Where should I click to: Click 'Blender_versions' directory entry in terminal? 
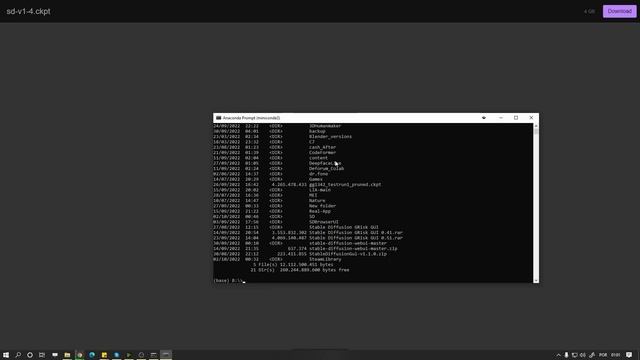coord(330,137)
